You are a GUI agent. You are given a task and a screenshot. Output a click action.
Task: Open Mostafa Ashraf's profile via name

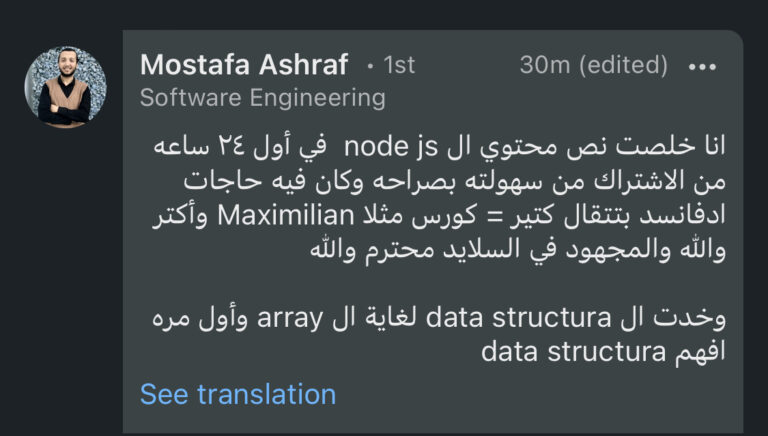click(x=244, y=65)
